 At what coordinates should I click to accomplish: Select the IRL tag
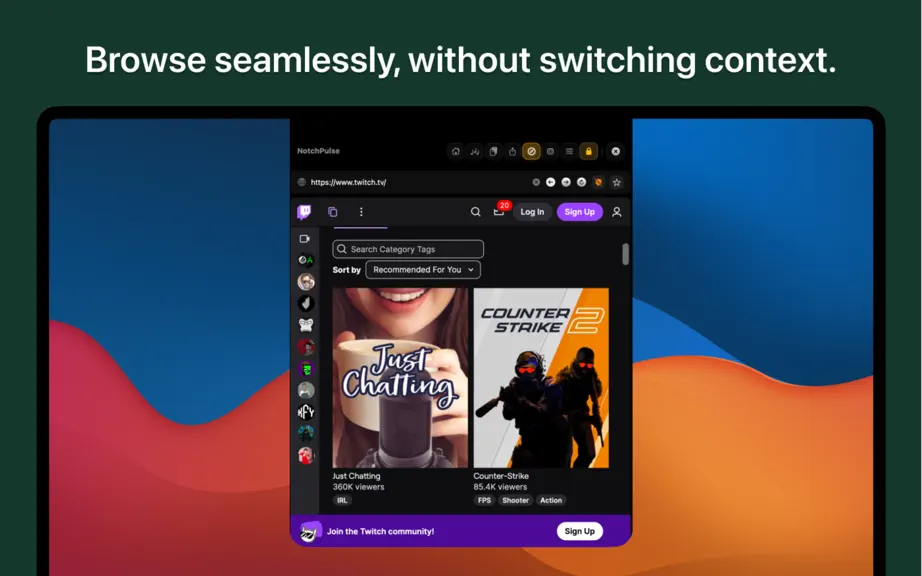click(x=342, y=500)
